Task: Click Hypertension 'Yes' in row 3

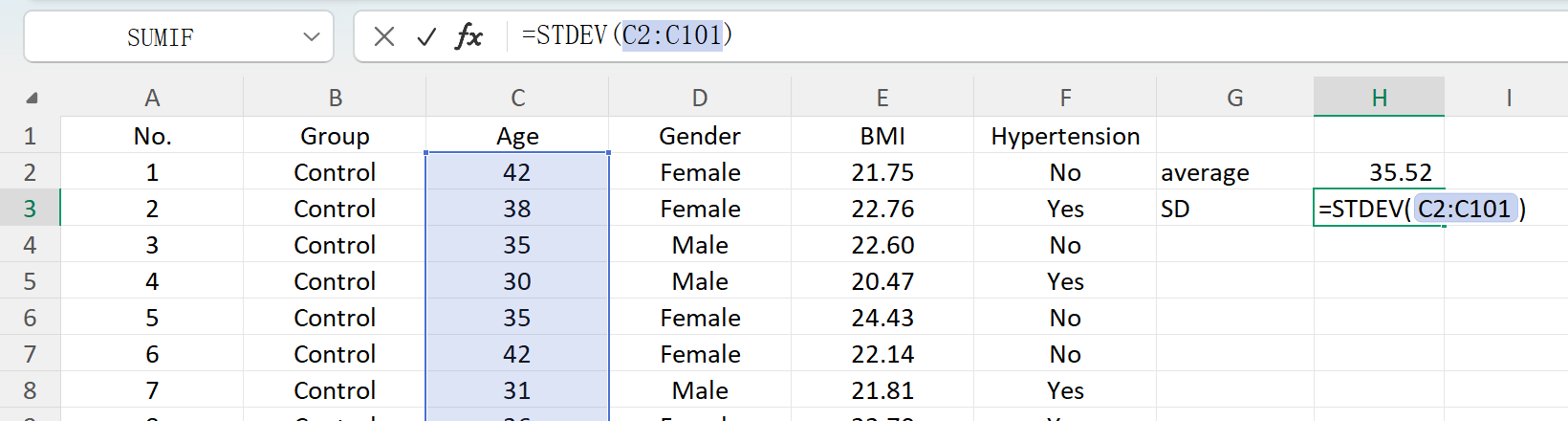Action: pos(1065,209)
